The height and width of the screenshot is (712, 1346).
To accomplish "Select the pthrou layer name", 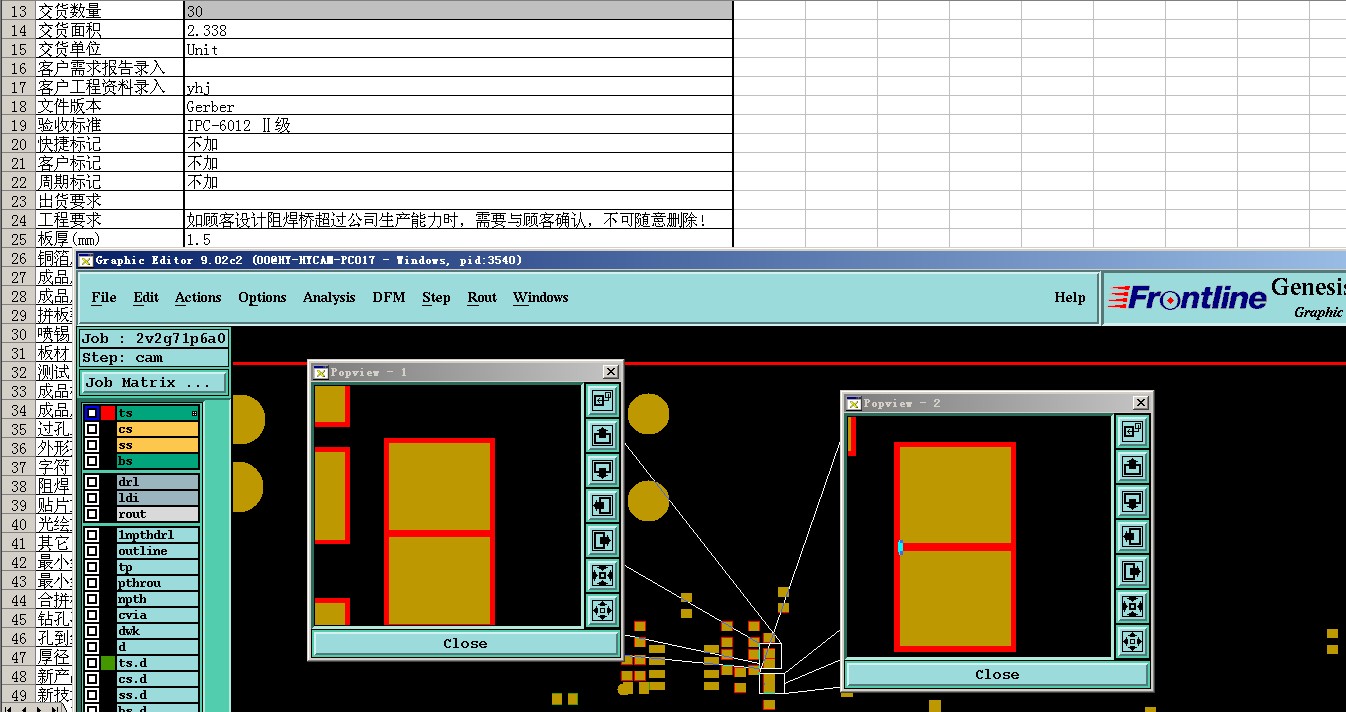I will coord(157,583).
